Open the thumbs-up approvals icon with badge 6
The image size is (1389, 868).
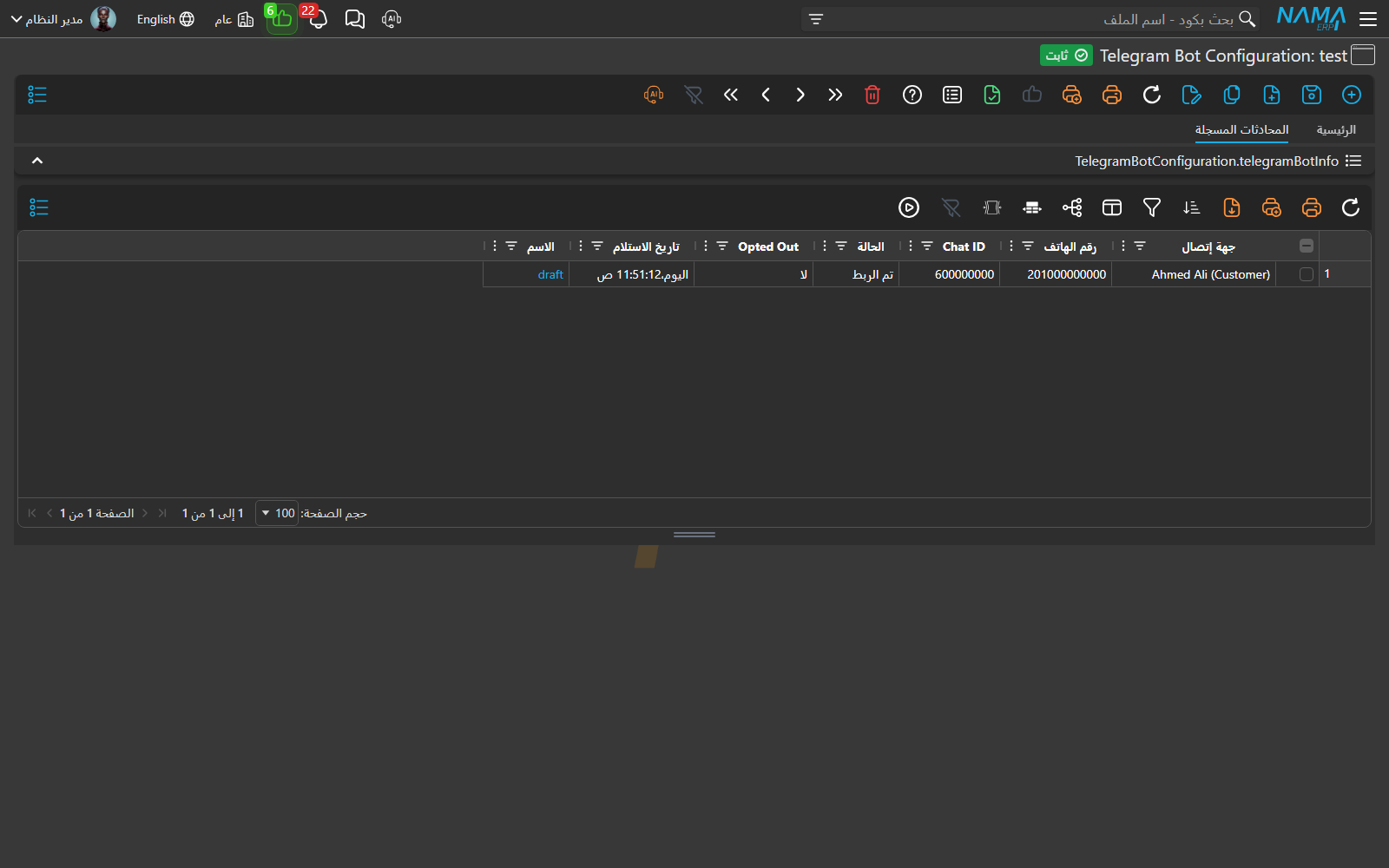(281, 18)
